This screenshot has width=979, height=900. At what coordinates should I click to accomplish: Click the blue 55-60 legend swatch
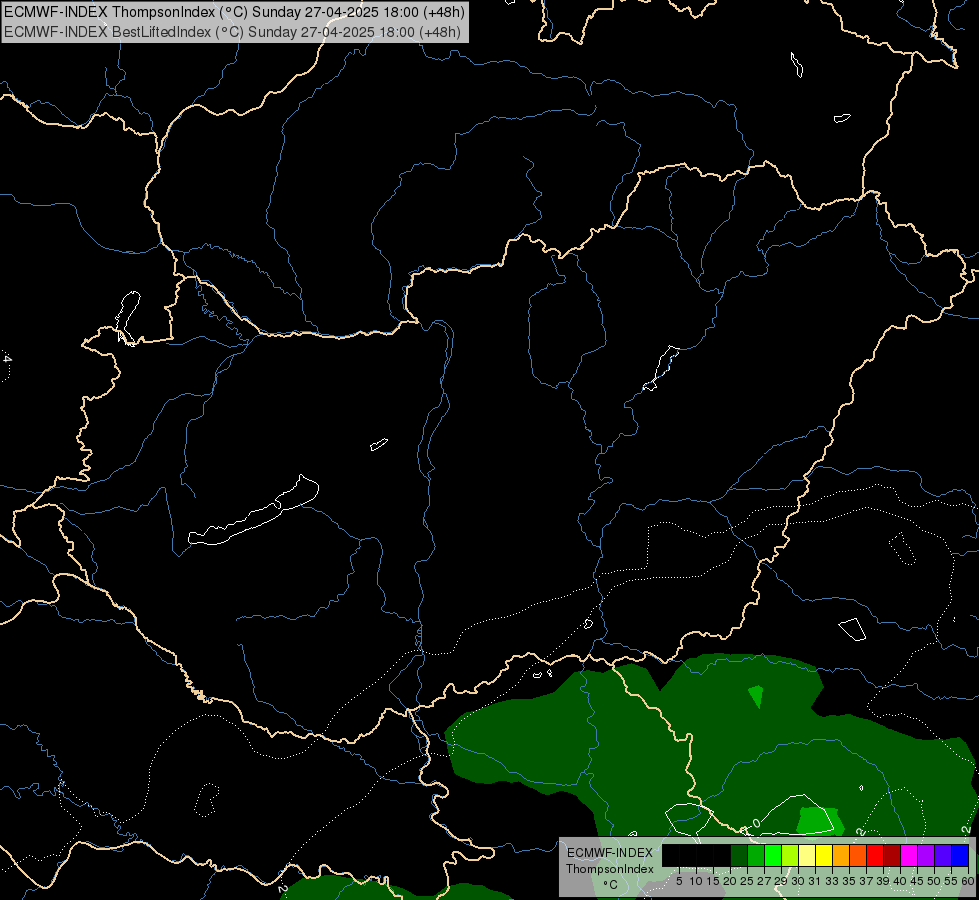tap(960, 855)
